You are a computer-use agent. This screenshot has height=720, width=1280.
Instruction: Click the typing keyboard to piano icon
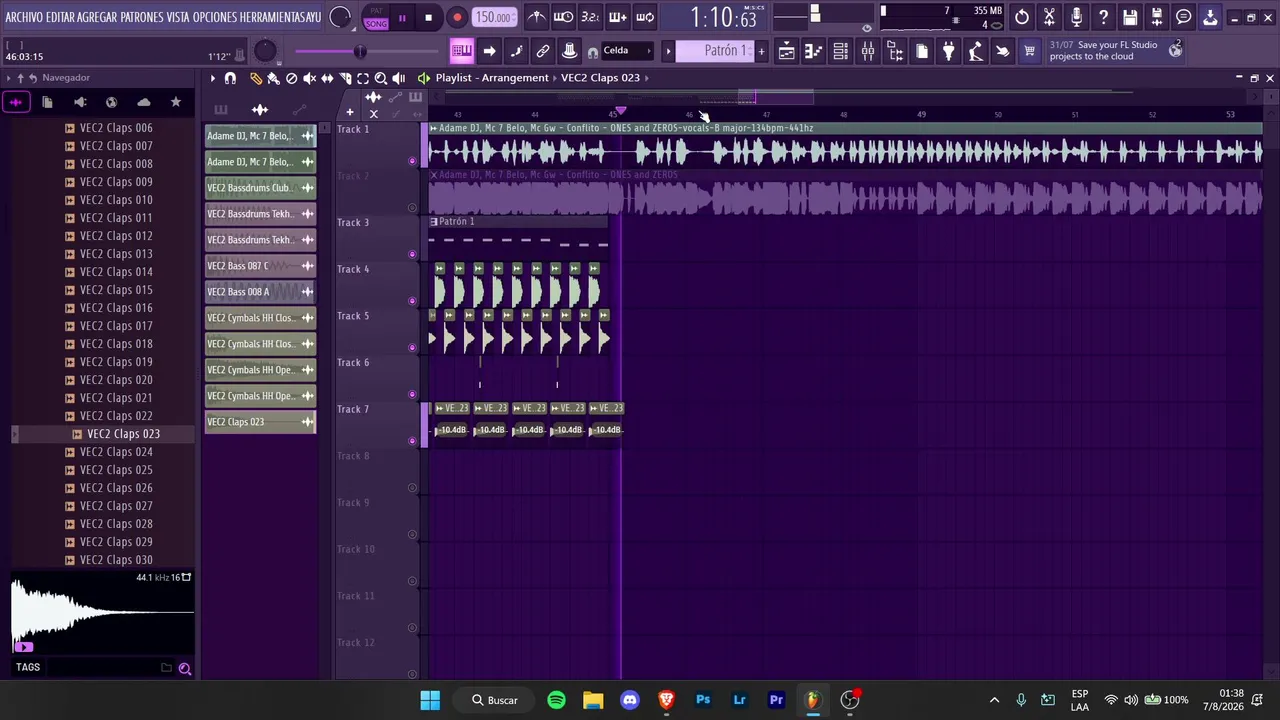click(462, 51)
